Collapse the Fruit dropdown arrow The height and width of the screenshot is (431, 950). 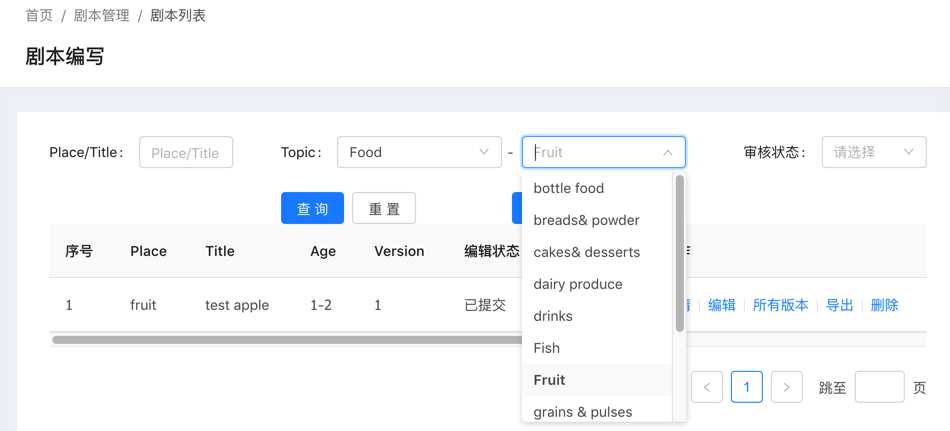(x=667, y=153)
